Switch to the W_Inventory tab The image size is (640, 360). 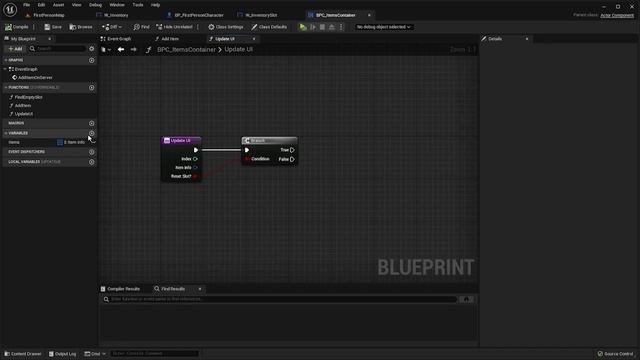pos(116,15)
